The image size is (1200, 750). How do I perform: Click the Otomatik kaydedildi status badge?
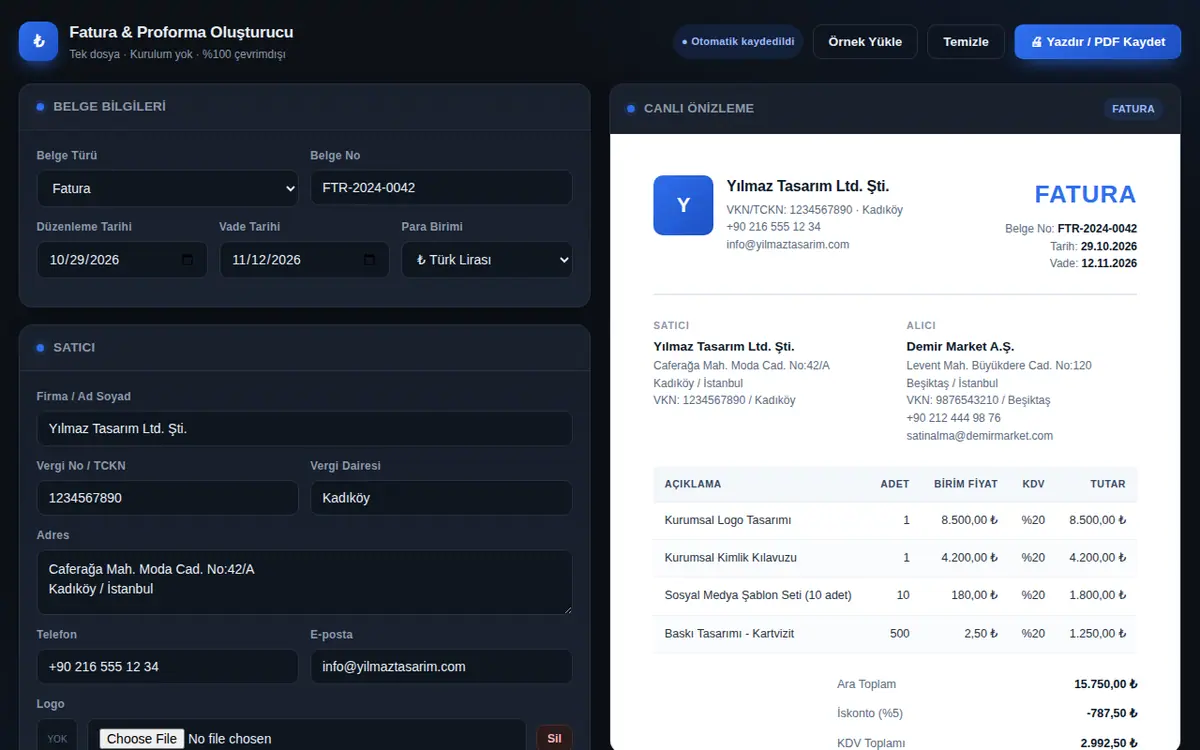tap(738, 41)
